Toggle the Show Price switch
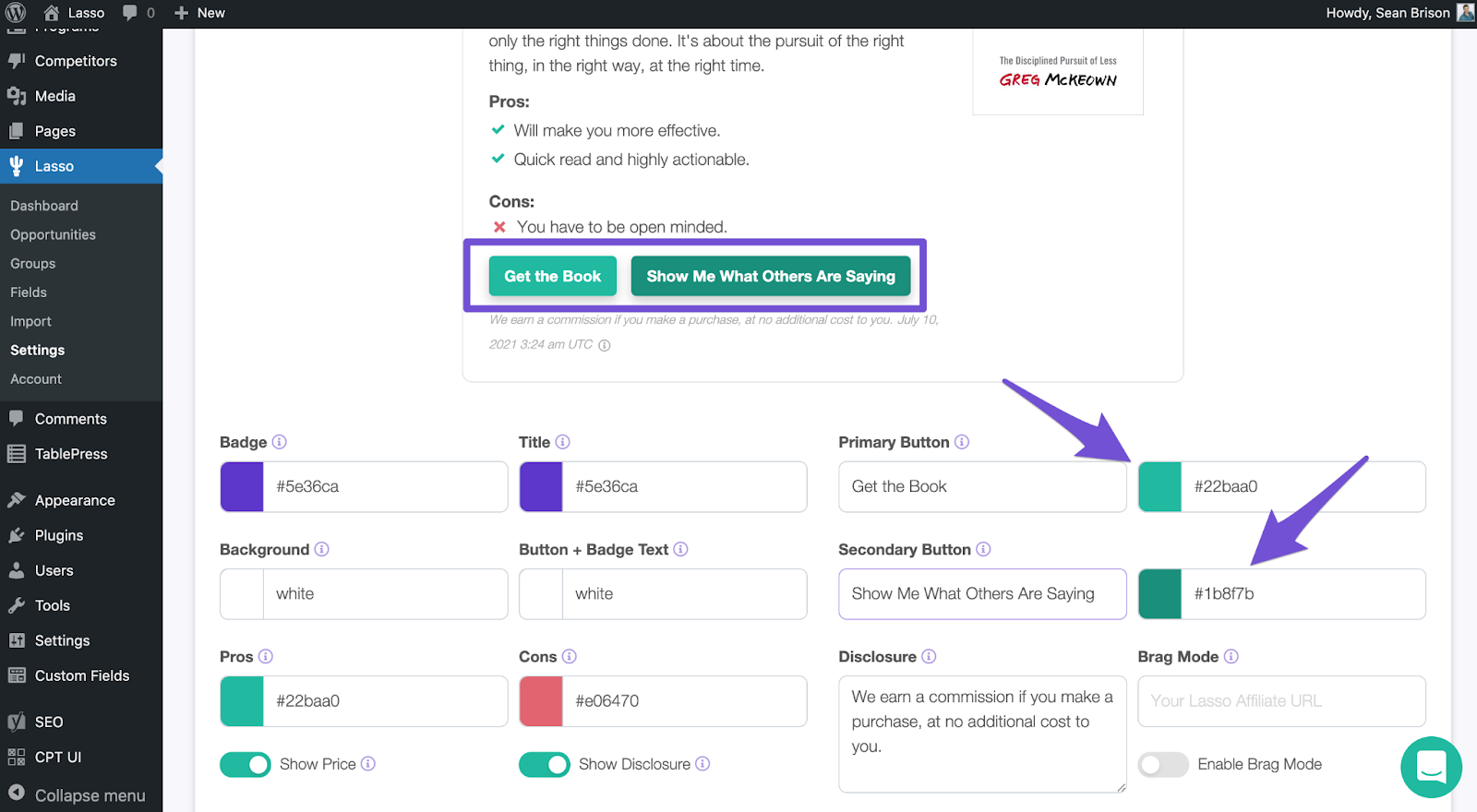This screenshot has height=812, width=1477. tap(246, 764)
